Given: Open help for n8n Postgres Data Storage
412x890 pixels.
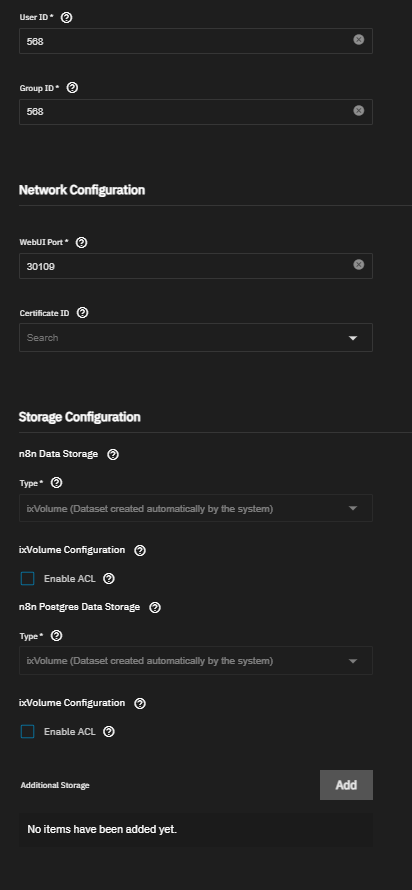Looking at the screenshot, I should (x=155, y=607).
